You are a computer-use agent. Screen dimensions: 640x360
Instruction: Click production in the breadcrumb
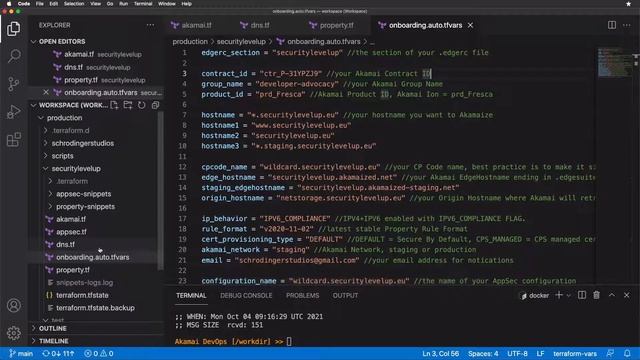[x=190, y=42]
